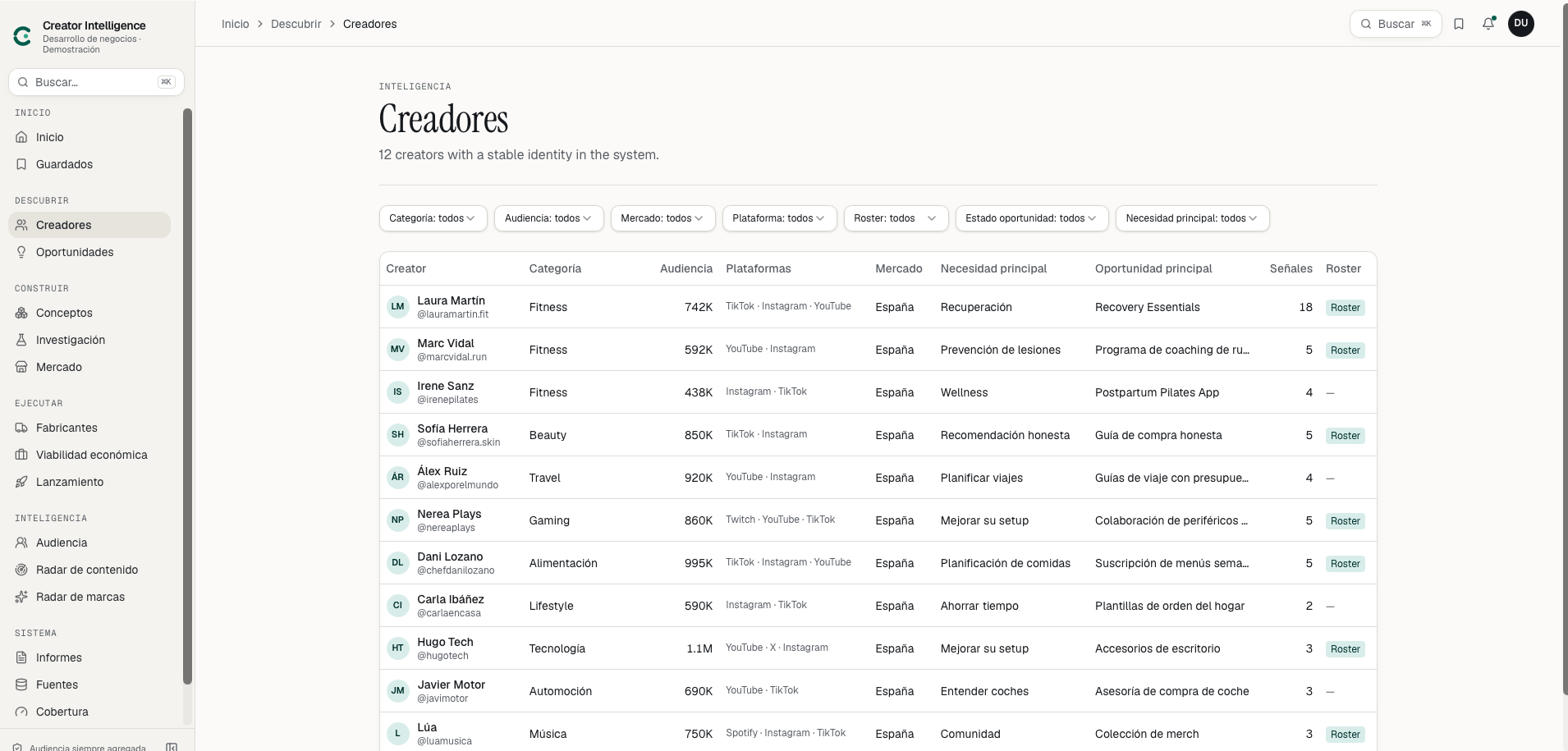The image size is (1568, 751).
Task: Sort table by Audiencia column header
Action: coord(686,268)
